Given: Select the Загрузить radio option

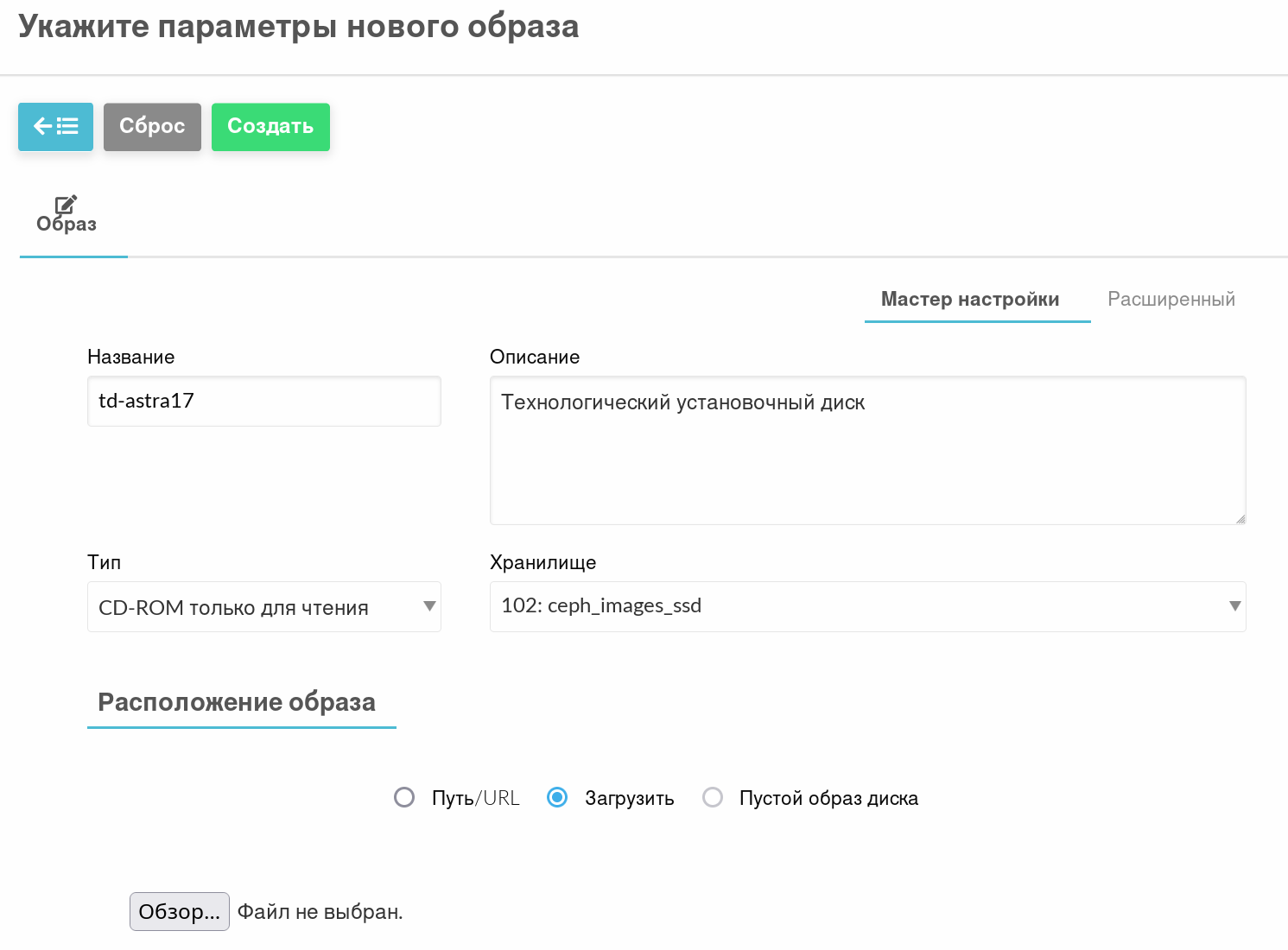Looking at the screenshot, I should (x=557, y=797).
